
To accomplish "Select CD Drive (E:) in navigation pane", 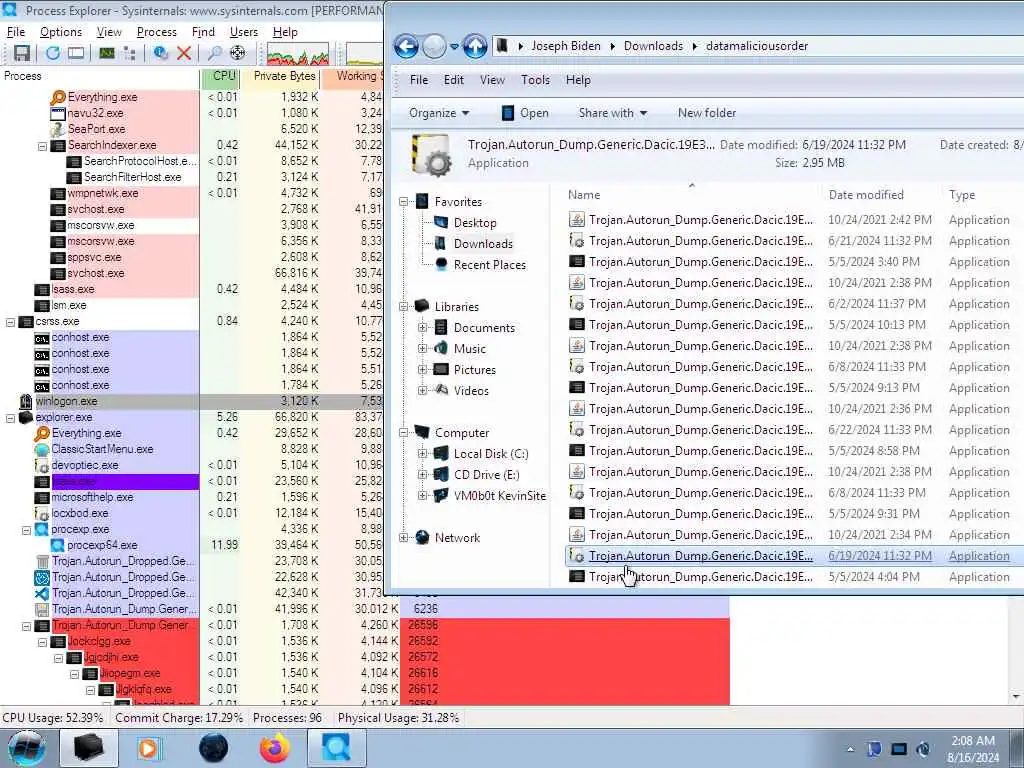I will point(487,474).
